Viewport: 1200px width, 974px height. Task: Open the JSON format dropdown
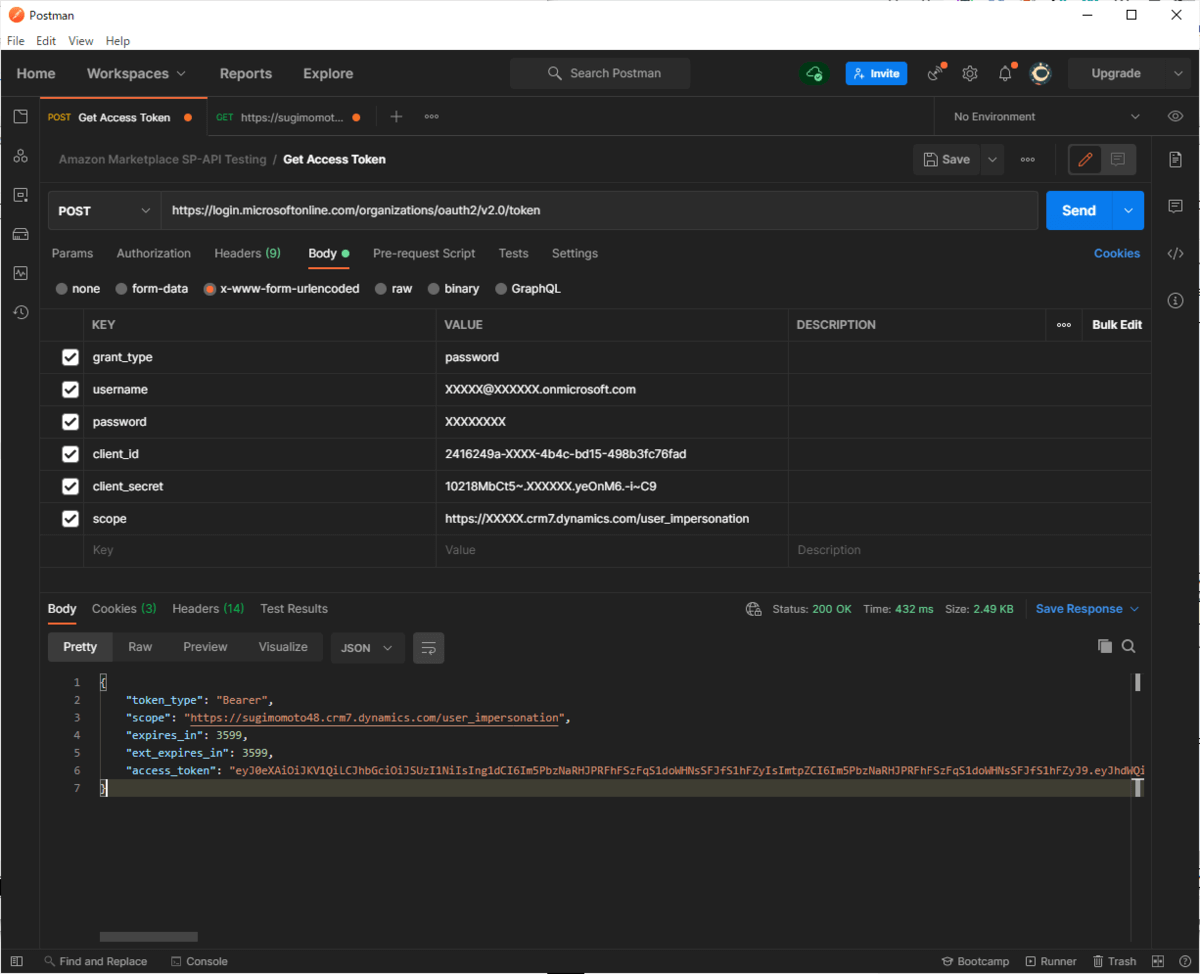coord(367,648)
